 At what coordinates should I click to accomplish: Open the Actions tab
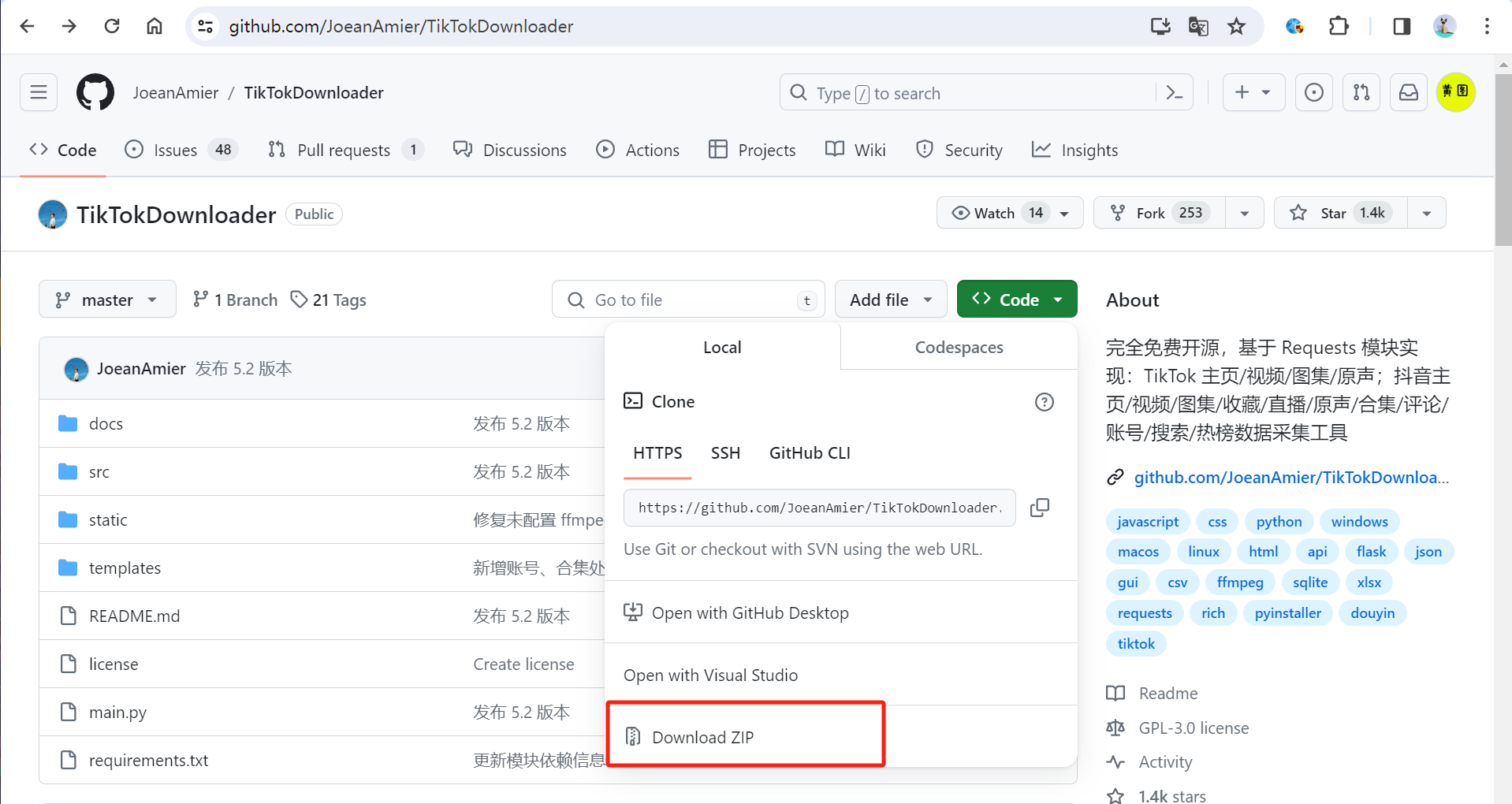click(638, 150)
